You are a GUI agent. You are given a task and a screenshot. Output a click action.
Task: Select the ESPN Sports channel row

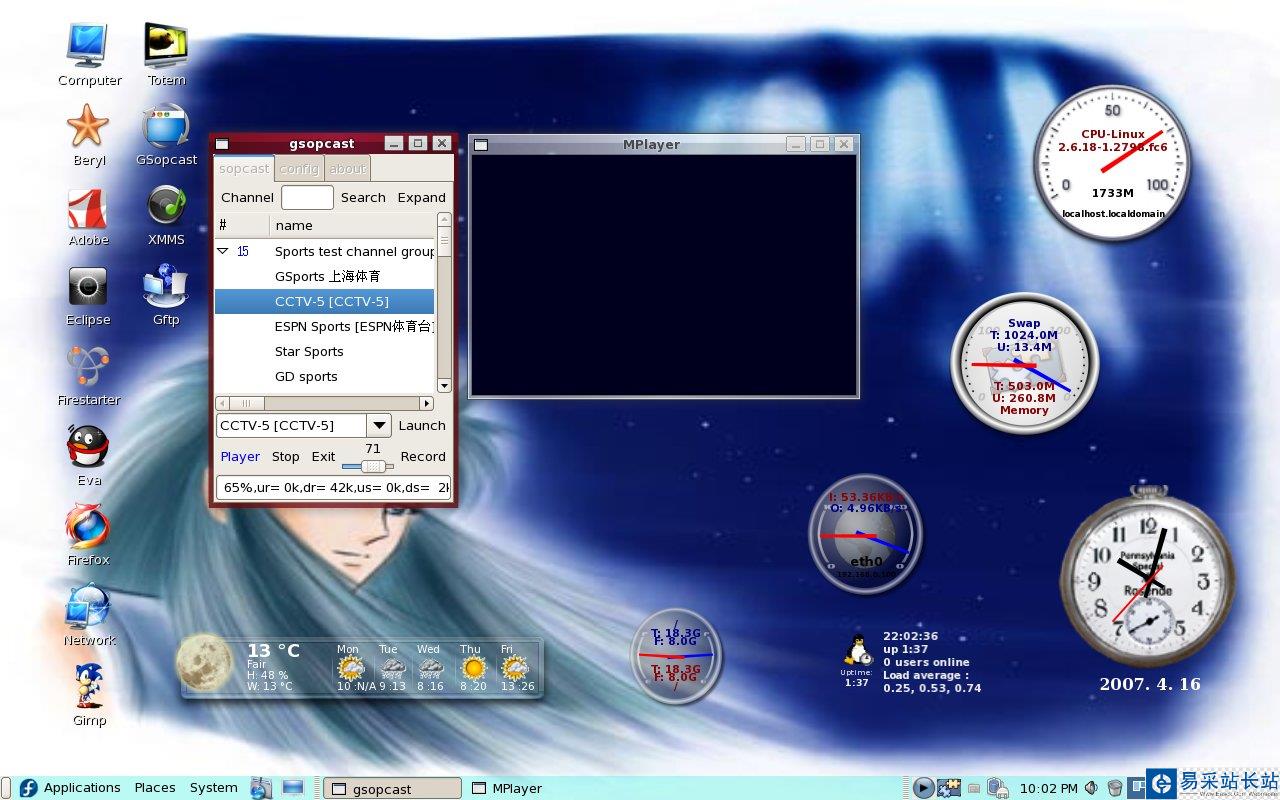point(325,326)
